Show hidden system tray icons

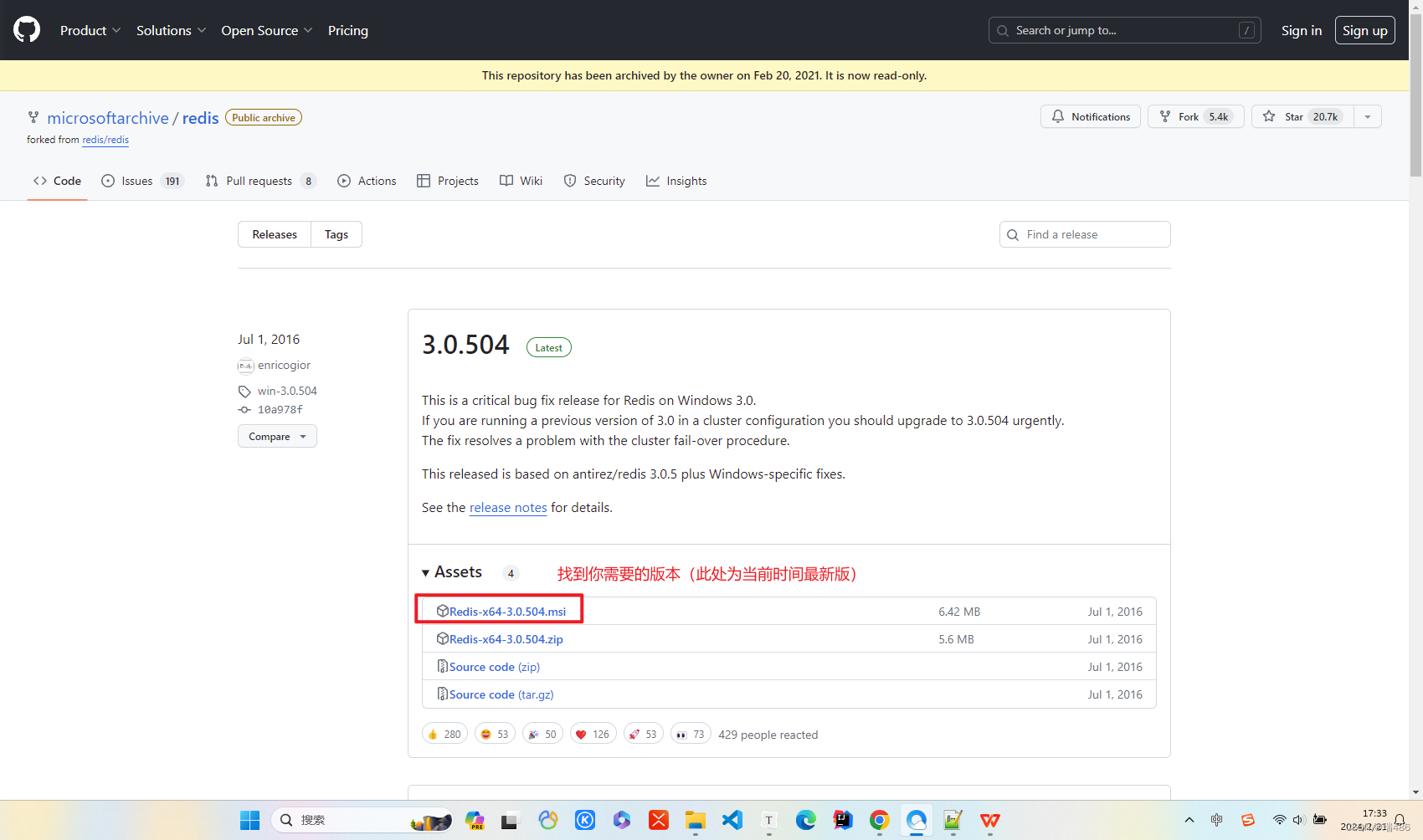click(1189, 820)
